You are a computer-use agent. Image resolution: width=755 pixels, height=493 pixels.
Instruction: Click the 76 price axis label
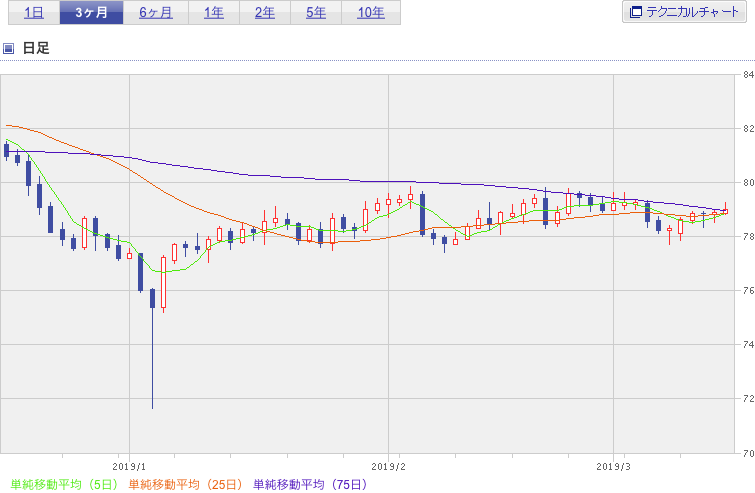(x=748, y=290)
